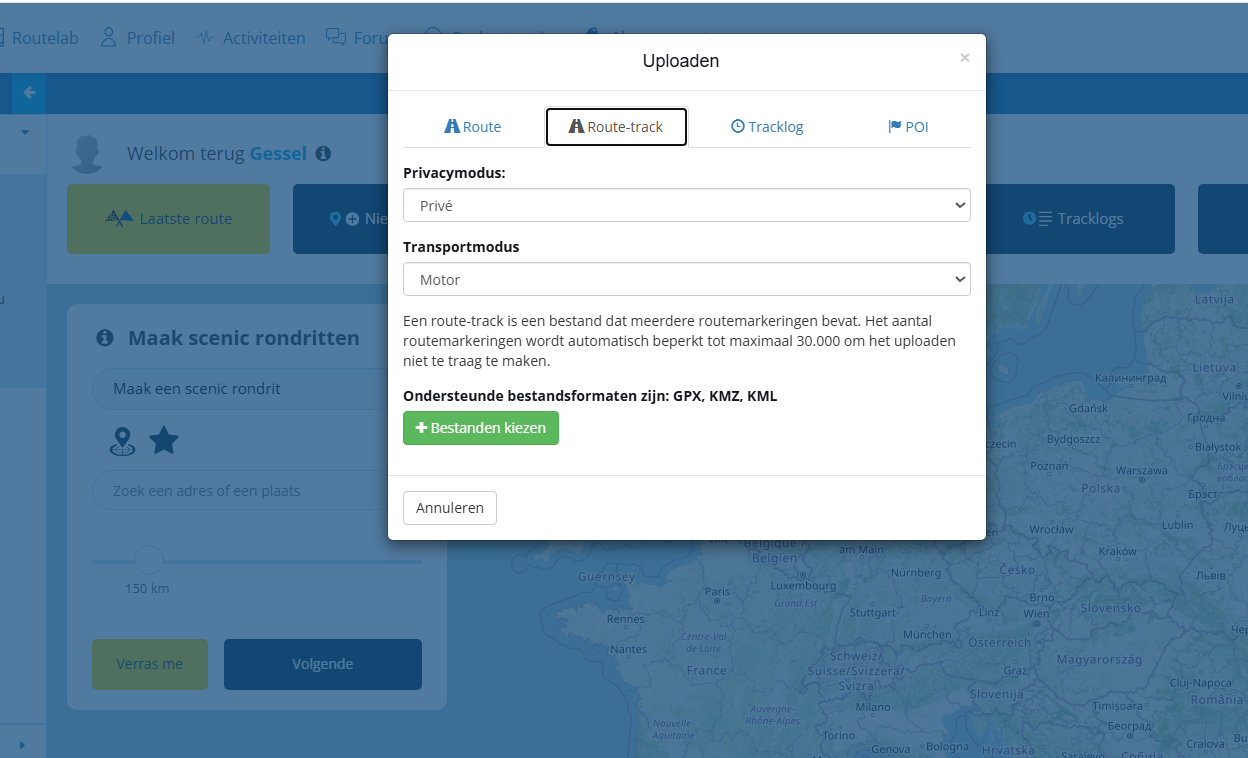
Task: Click the Annuleren button
Action: pyautogui.click(x=450, y=508)
